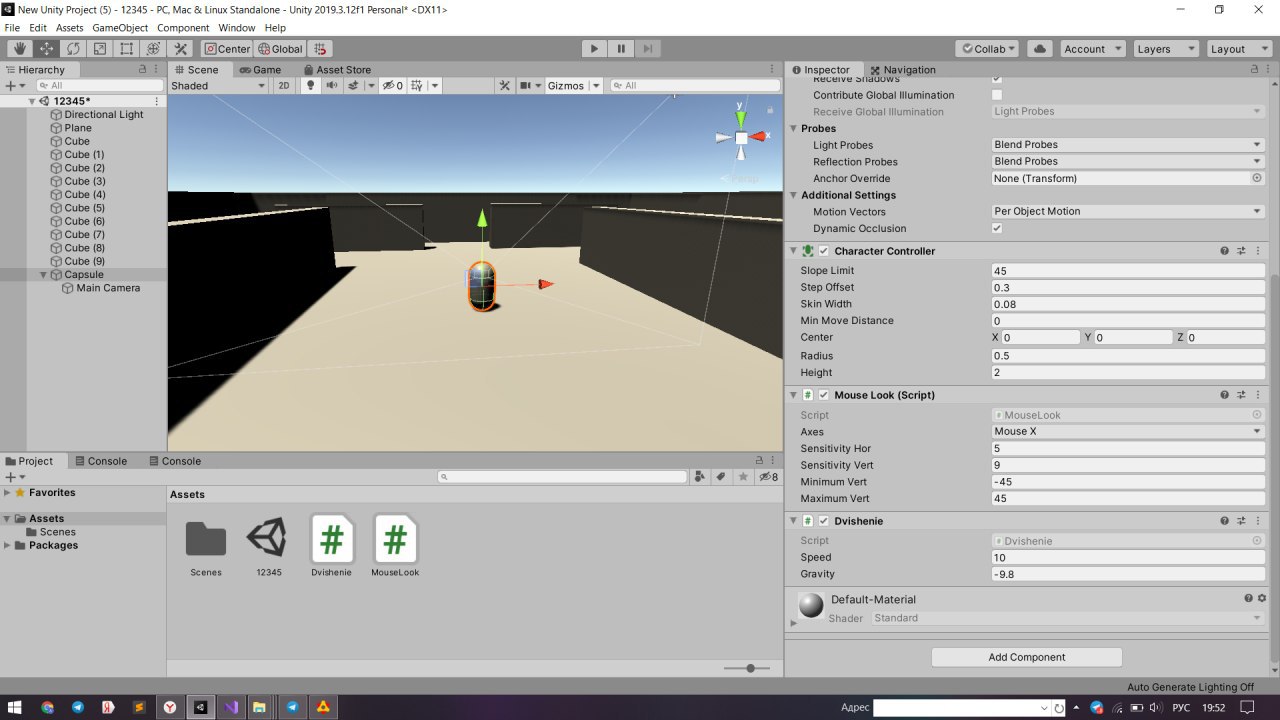Collapse the Probes section

click(793, 128)
